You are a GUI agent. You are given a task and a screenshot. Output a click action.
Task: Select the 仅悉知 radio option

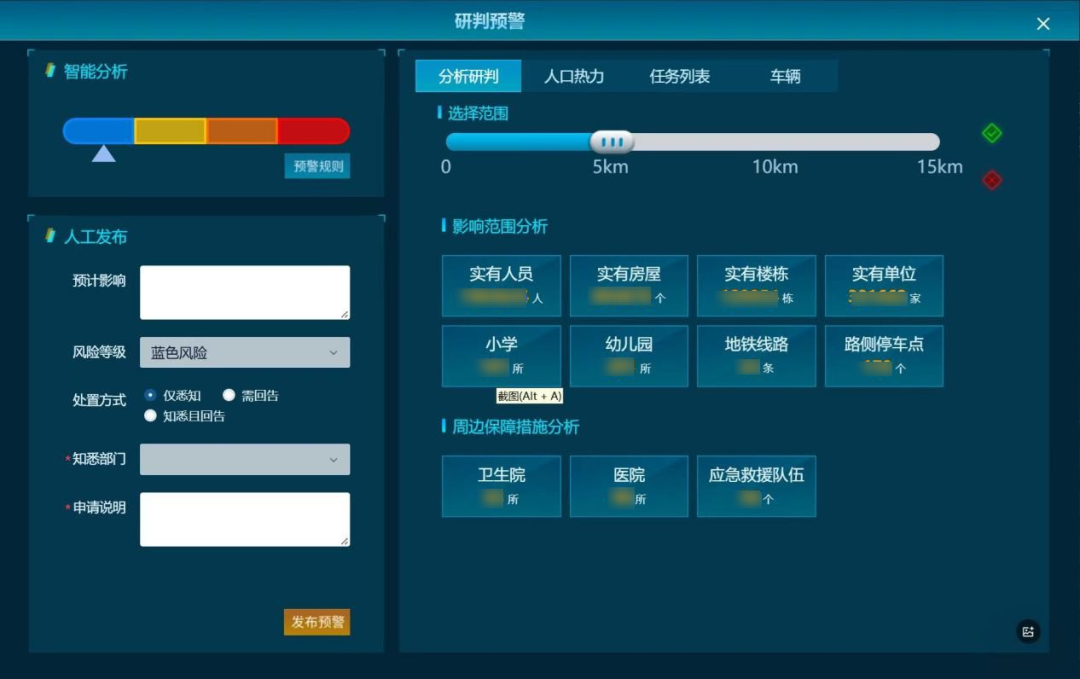(x=151, y=395)
